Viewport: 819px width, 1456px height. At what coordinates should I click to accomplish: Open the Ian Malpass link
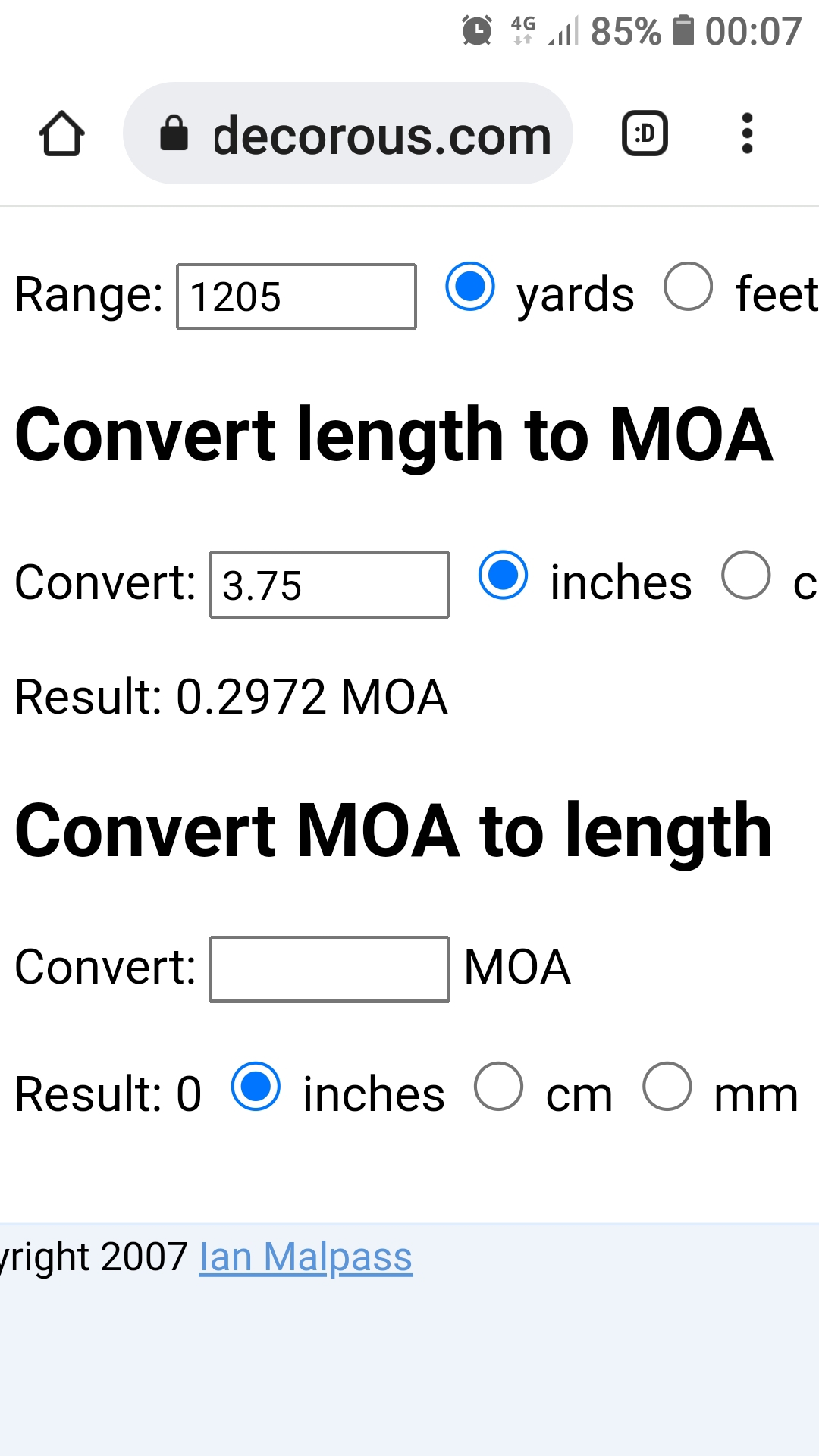(x=306, y=1257)
